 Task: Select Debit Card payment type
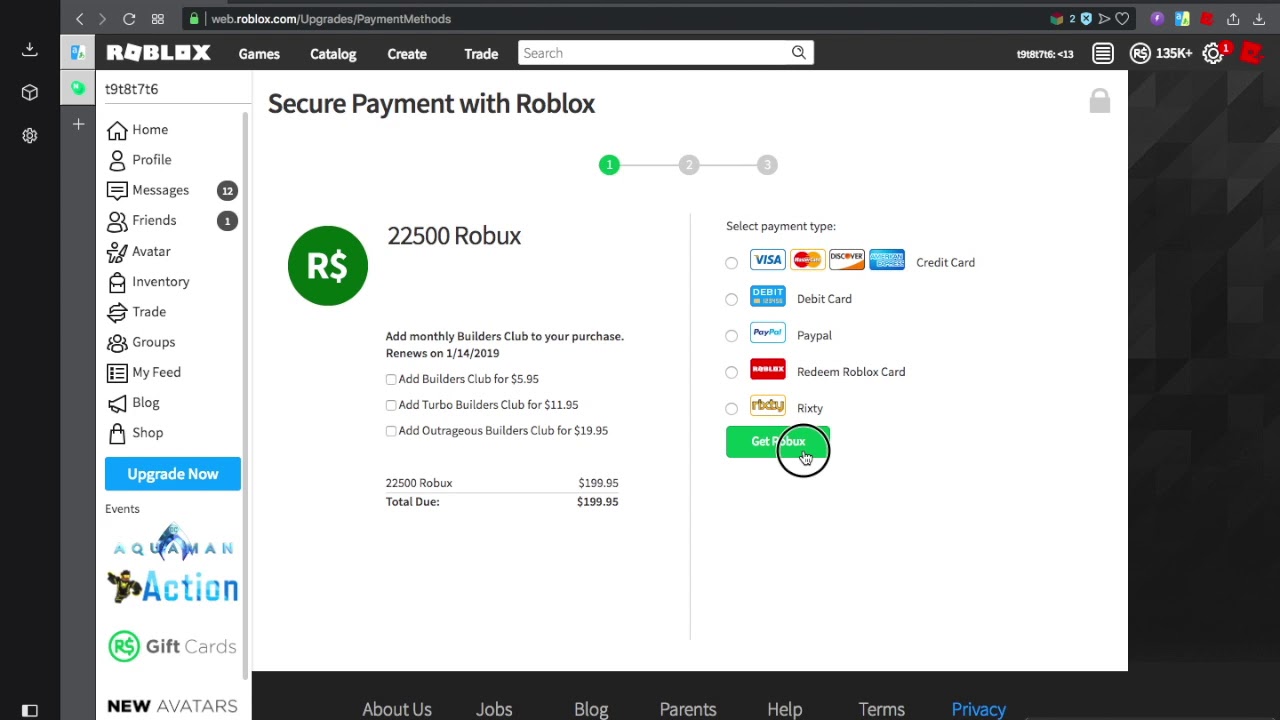pyautogui.click(x=732, y=299)
